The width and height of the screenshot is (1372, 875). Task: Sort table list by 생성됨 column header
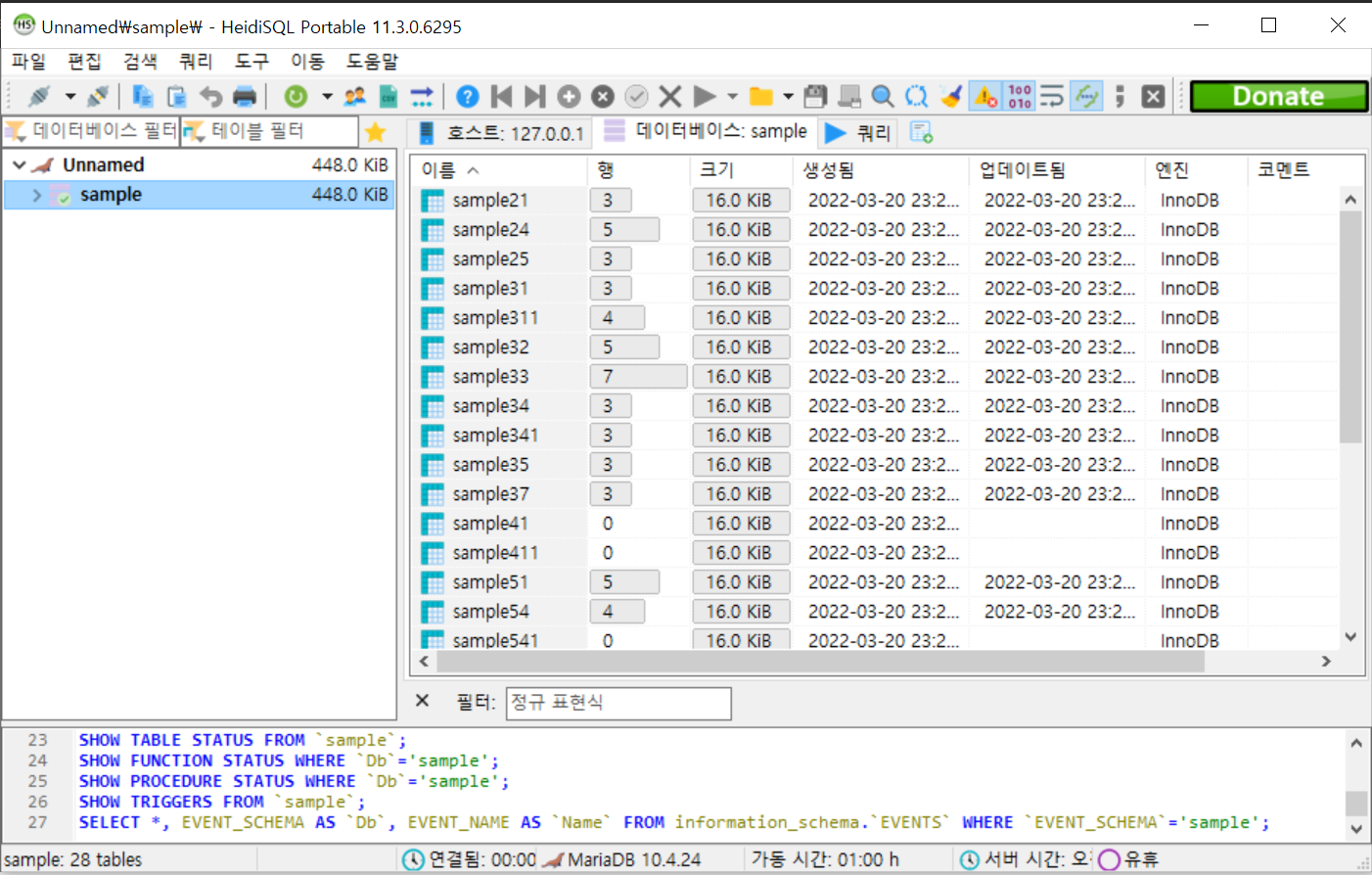click(880, 170)
